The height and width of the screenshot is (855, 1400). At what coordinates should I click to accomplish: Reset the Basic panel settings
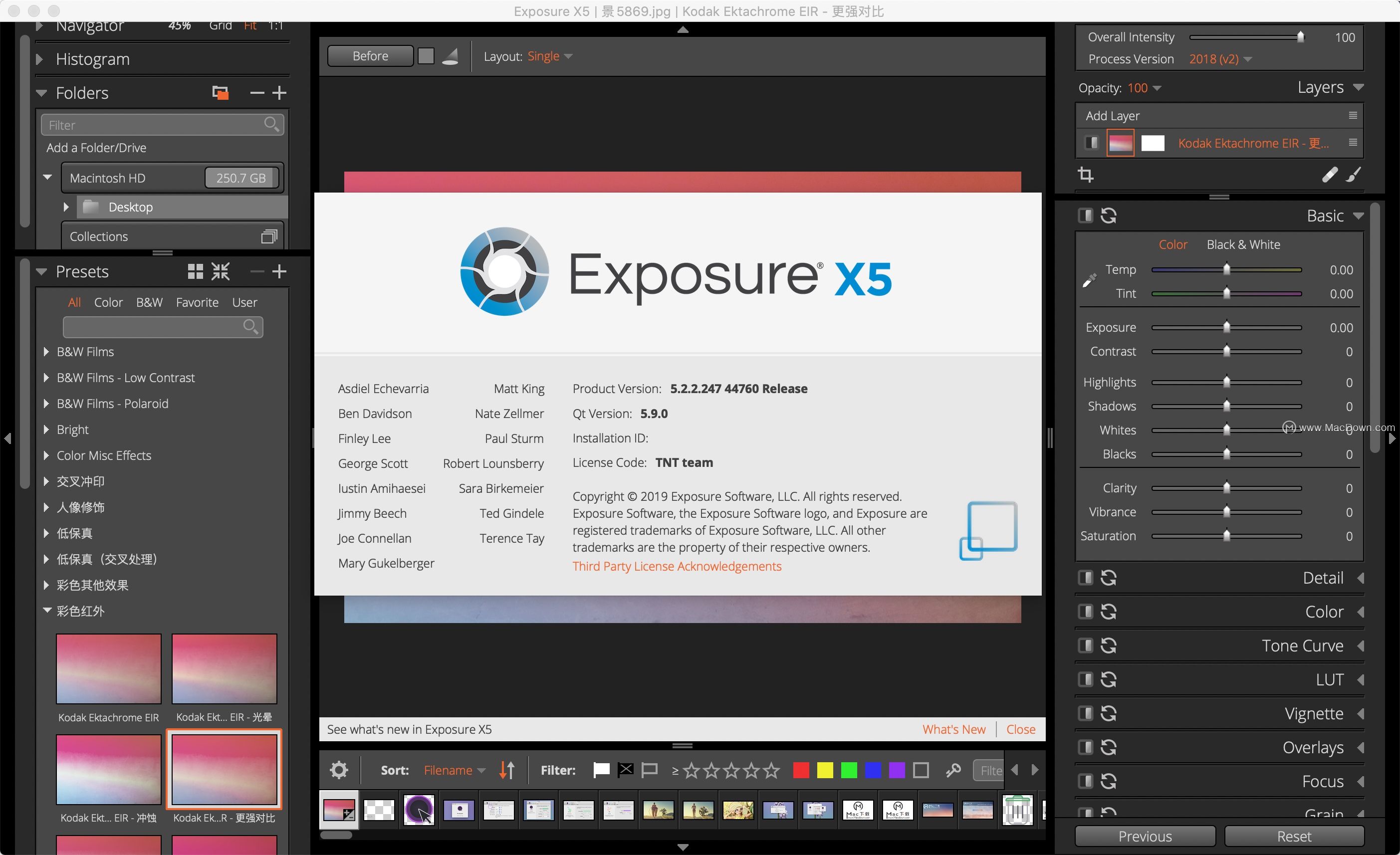pos(1109,216)
